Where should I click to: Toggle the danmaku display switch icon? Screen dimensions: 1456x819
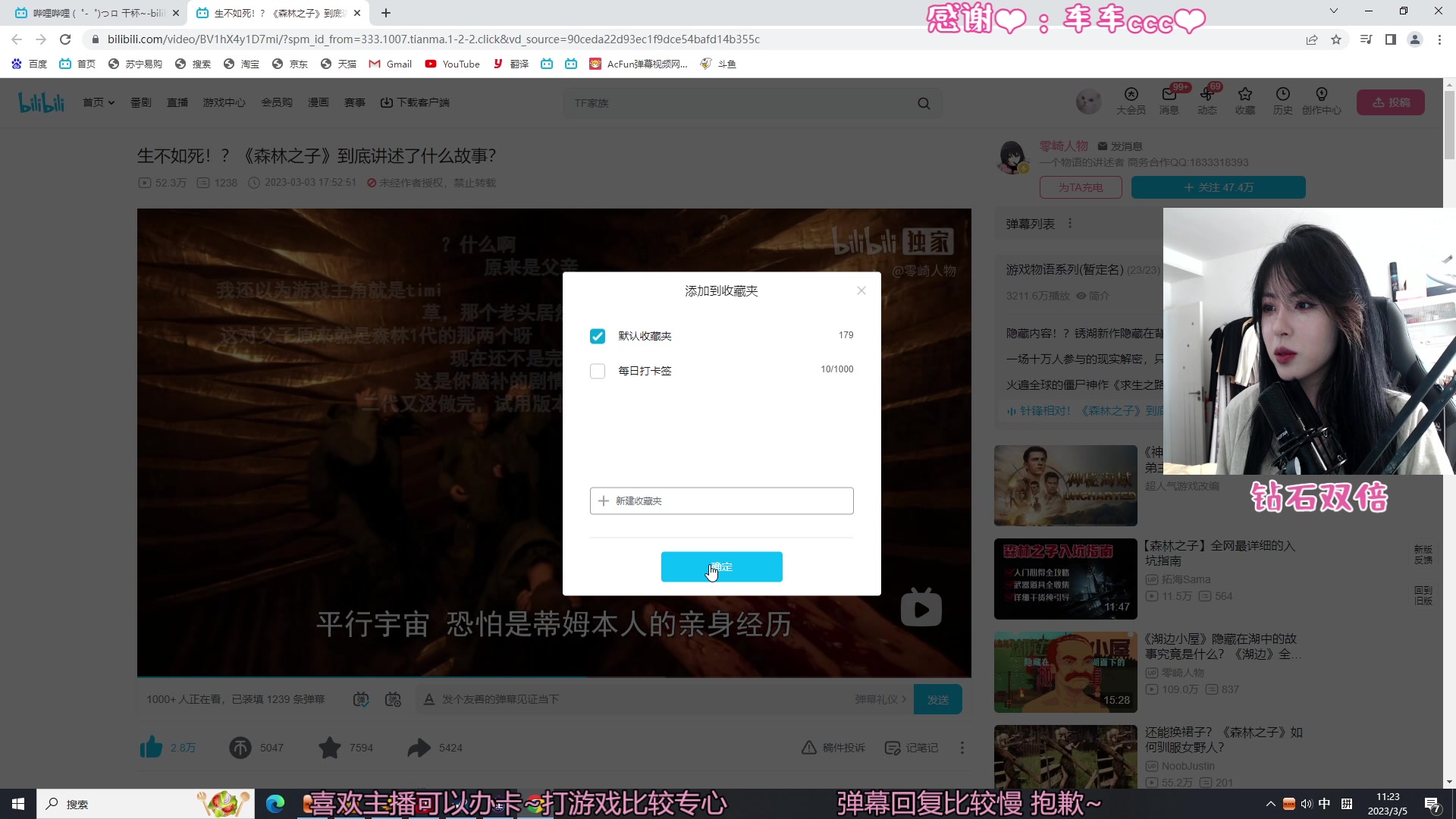[361, 699]
